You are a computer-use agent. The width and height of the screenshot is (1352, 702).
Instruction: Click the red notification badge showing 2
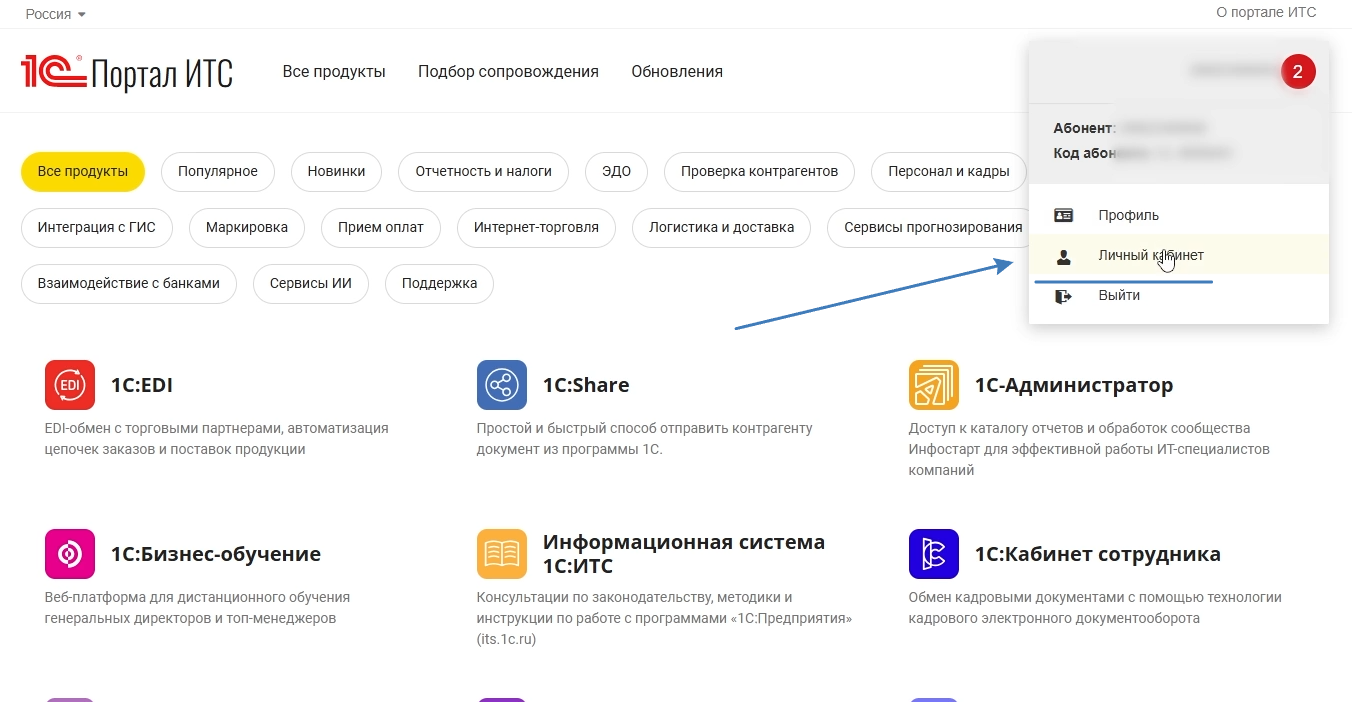(x=1298, y=71)
